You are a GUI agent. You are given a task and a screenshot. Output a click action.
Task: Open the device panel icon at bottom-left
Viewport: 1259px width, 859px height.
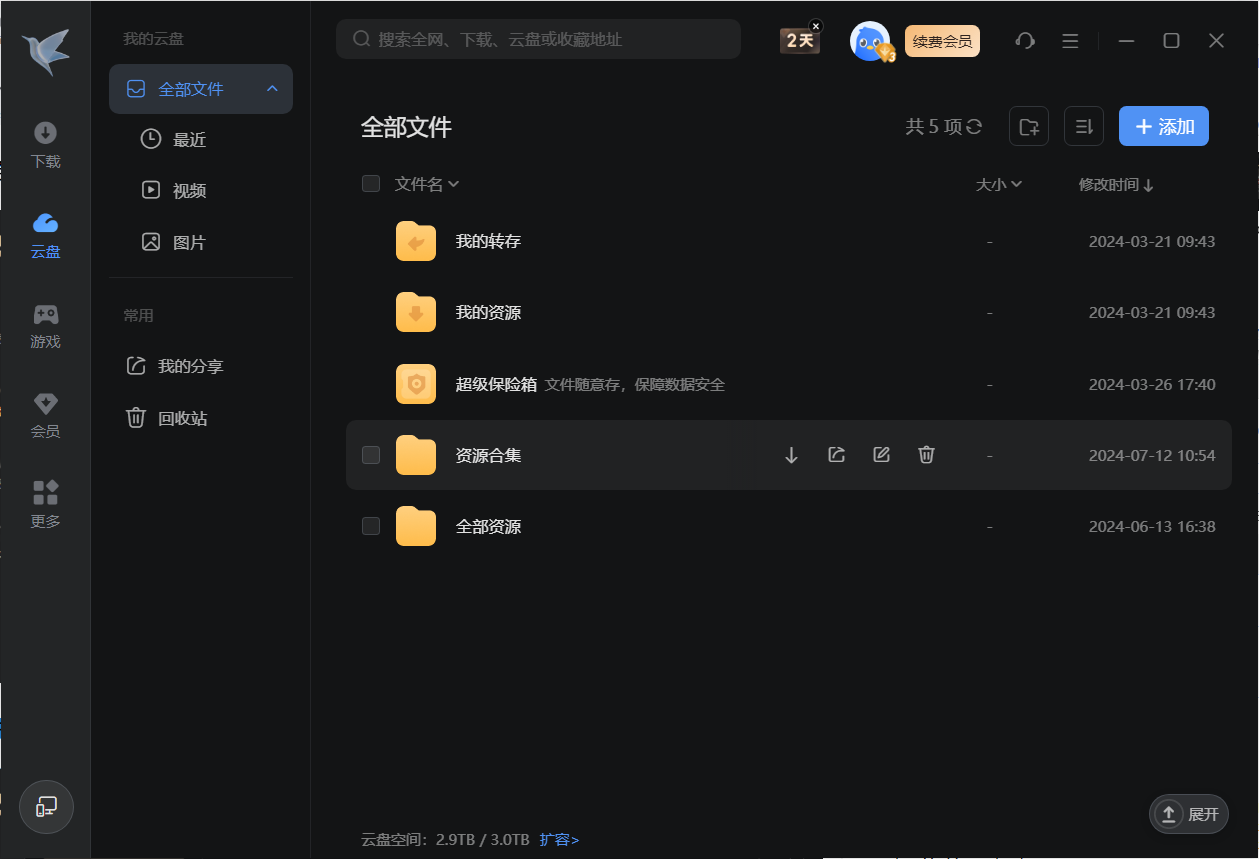[46, 807]
